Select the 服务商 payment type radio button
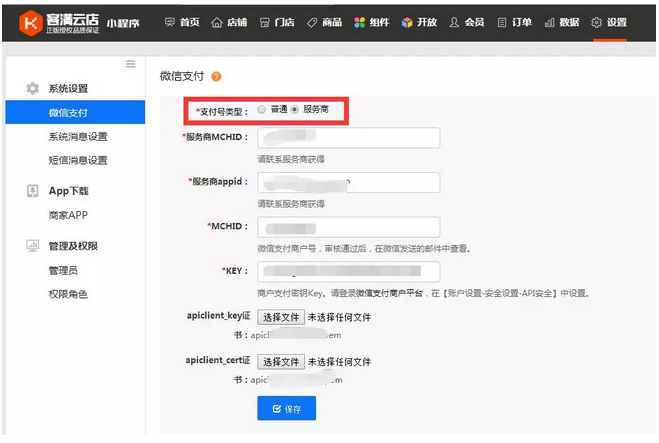Image resolution: width=659 pixels, height=443 pixels. (x=295, y=109)
